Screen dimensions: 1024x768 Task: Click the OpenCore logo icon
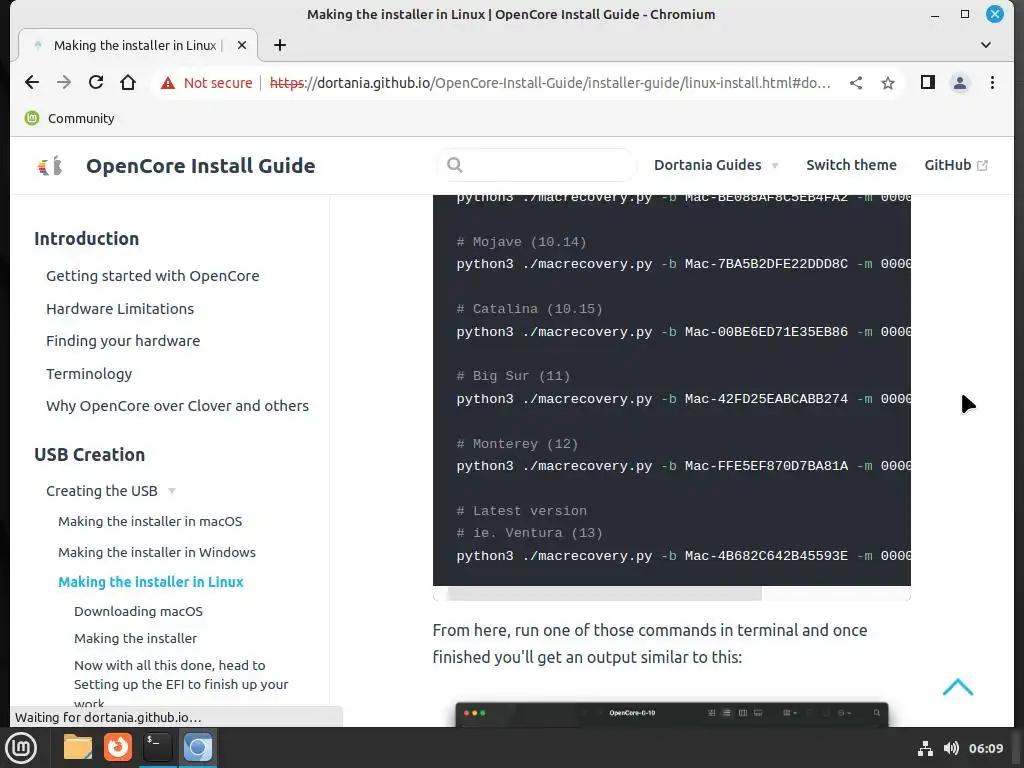(50, 166)
